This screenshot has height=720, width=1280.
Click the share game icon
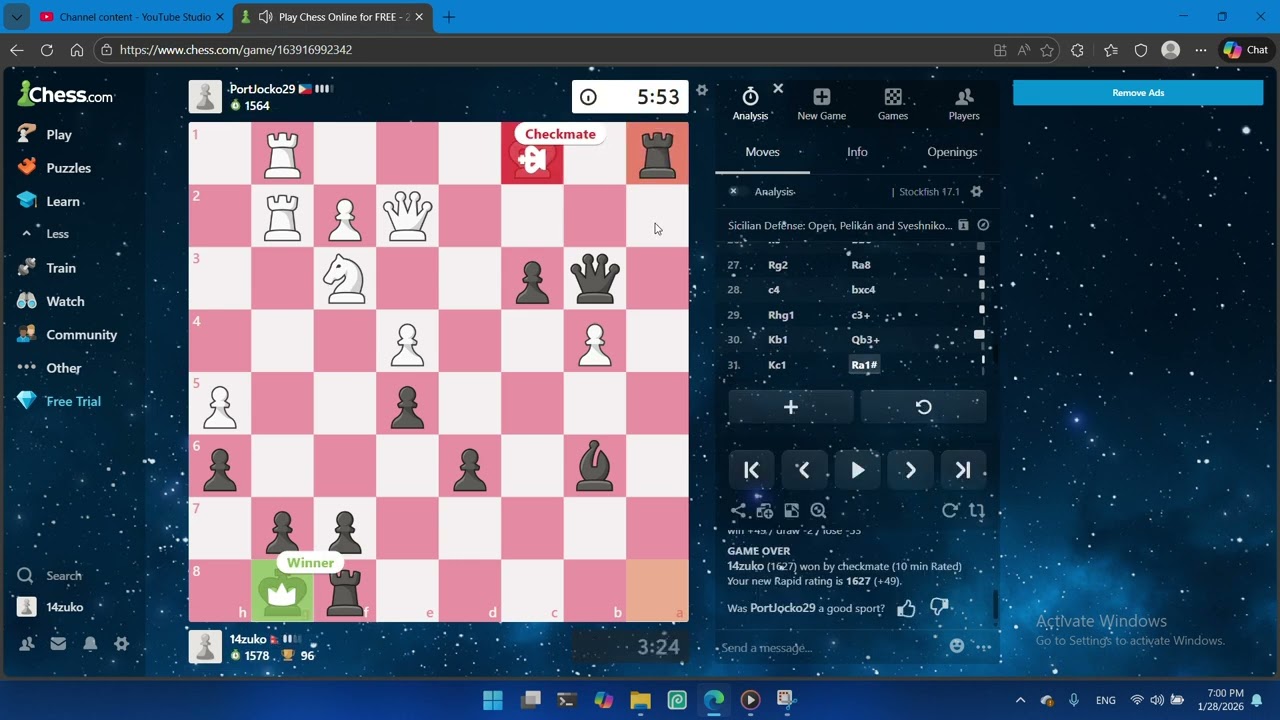coord(738,511)
